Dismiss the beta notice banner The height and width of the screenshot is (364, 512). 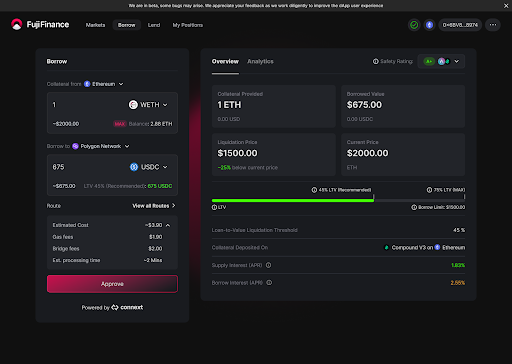tap(506, 6)
